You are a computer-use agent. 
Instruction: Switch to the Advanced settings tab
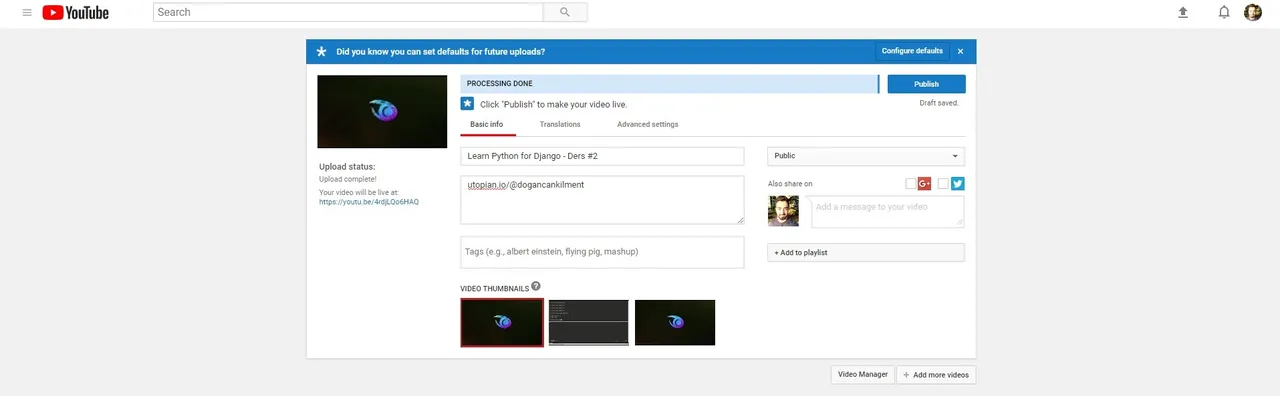(648, 124)
